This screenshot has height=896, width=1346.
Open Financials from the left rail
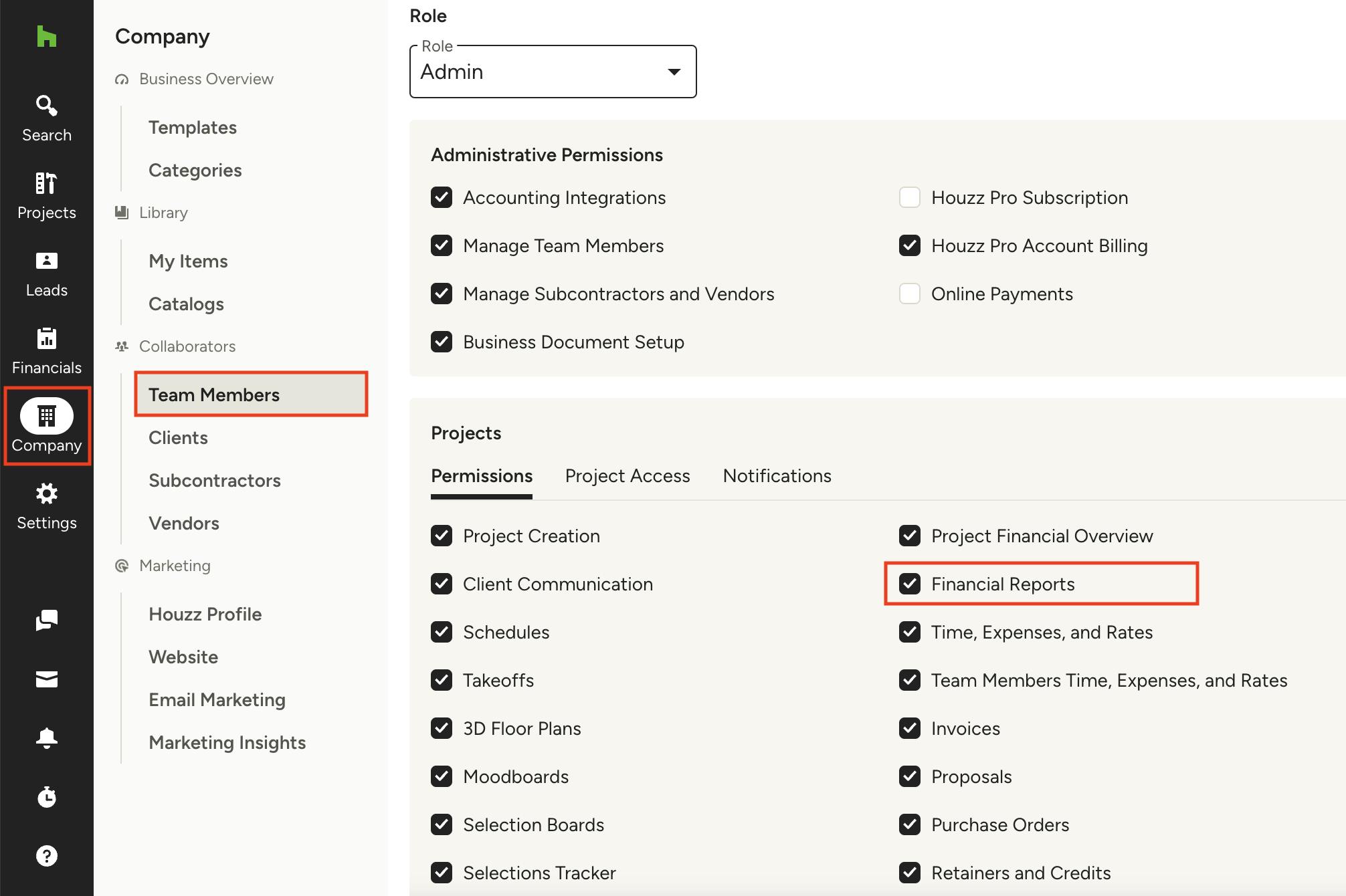[46, 351]
